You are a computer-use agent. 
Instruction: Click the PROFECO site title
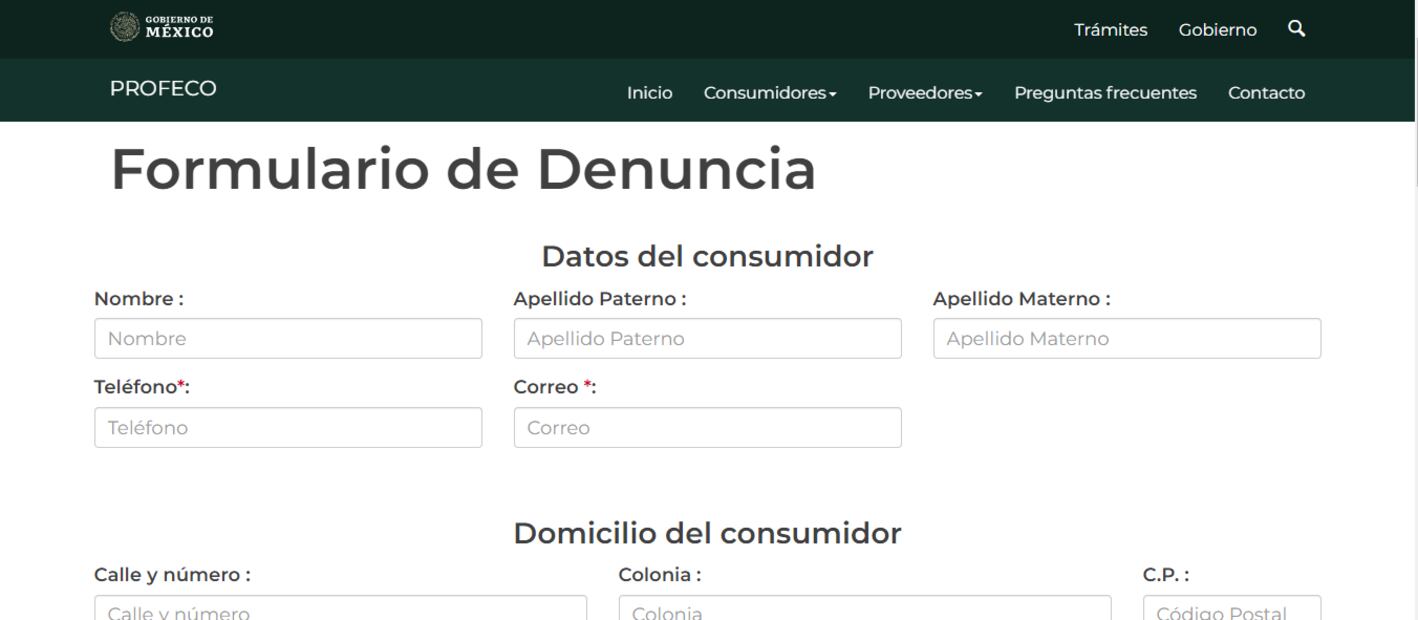pyautogui.click(x=163, y=89)
